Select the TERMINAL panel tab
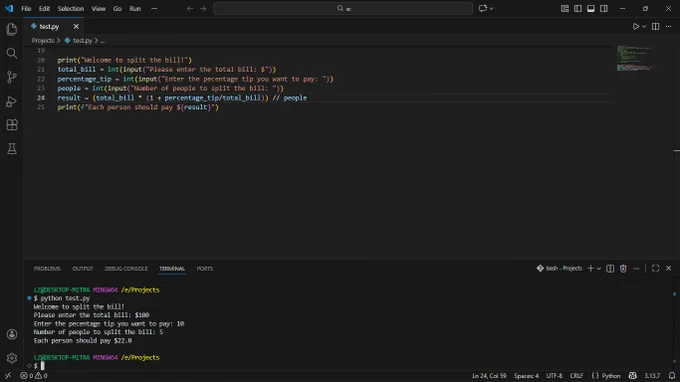The width and height of the screenshot is (680, 382). (x=172, y=268)
